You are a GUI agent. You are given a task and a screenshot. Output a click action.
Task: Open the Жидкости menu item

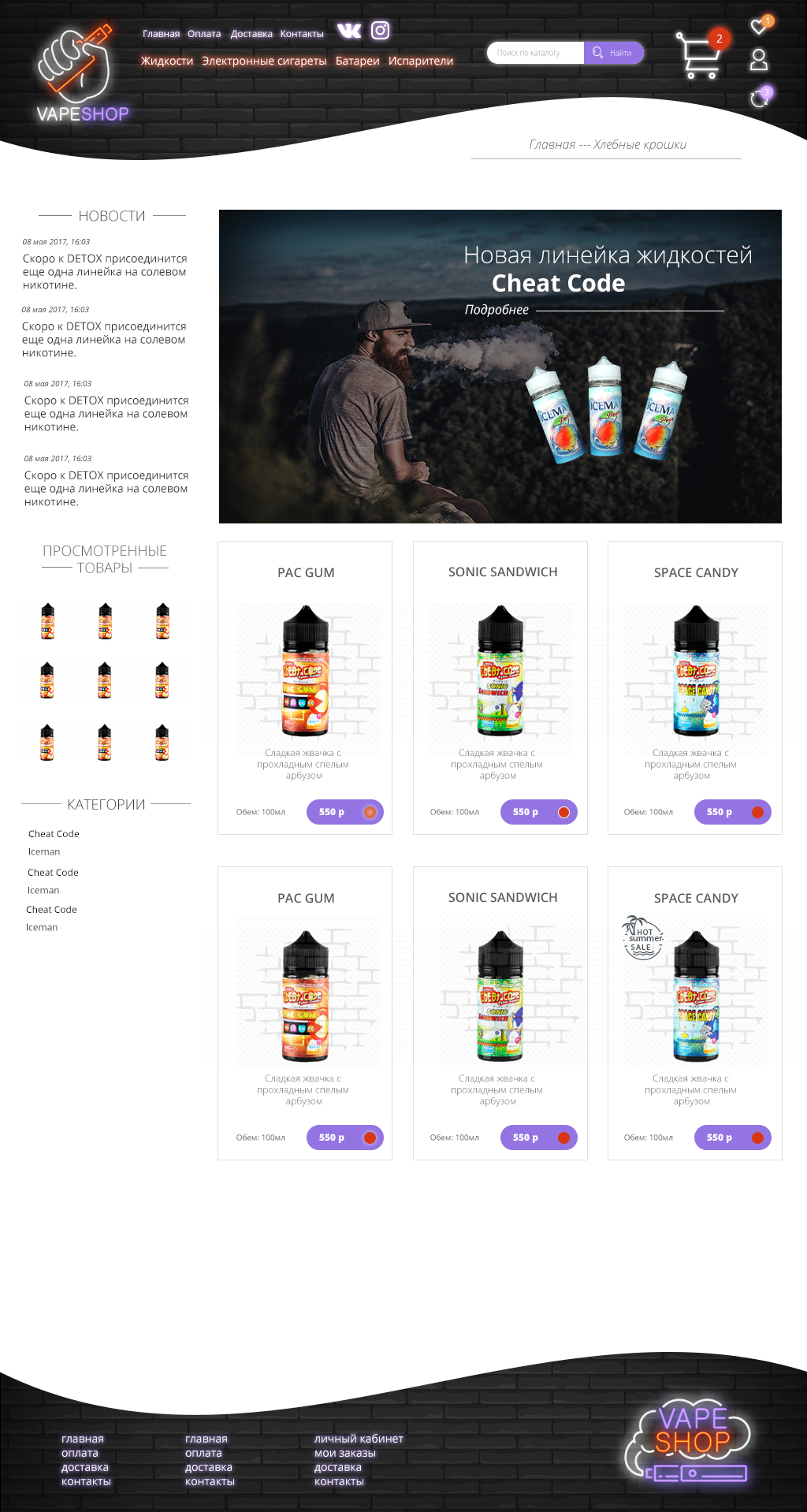[167, 61]
